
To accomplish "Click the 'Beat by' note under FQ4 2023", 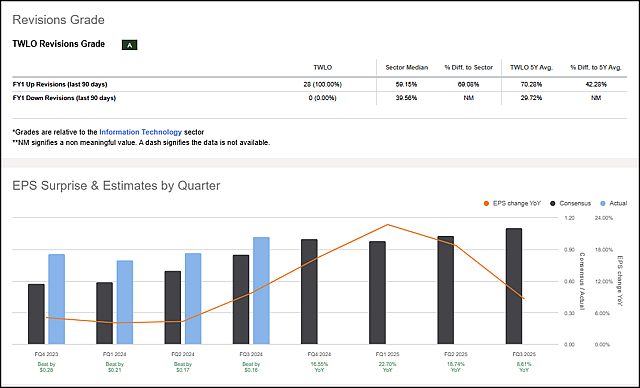I will pyautogui.click(x=47, y=367).
